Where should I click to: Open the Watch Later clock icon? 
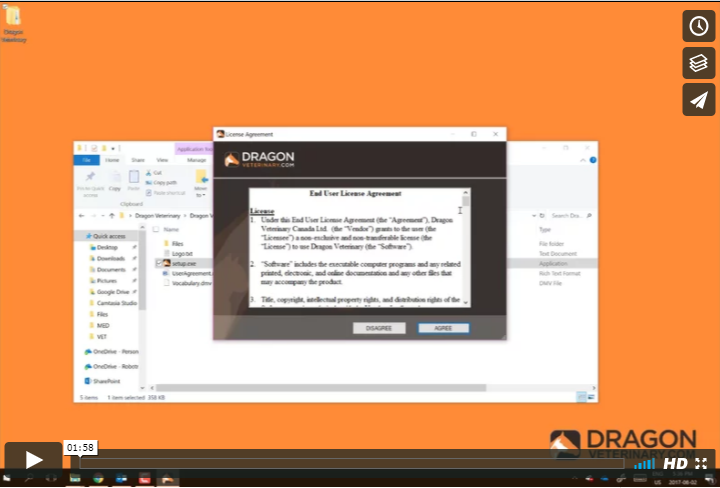tap(698, 26)
